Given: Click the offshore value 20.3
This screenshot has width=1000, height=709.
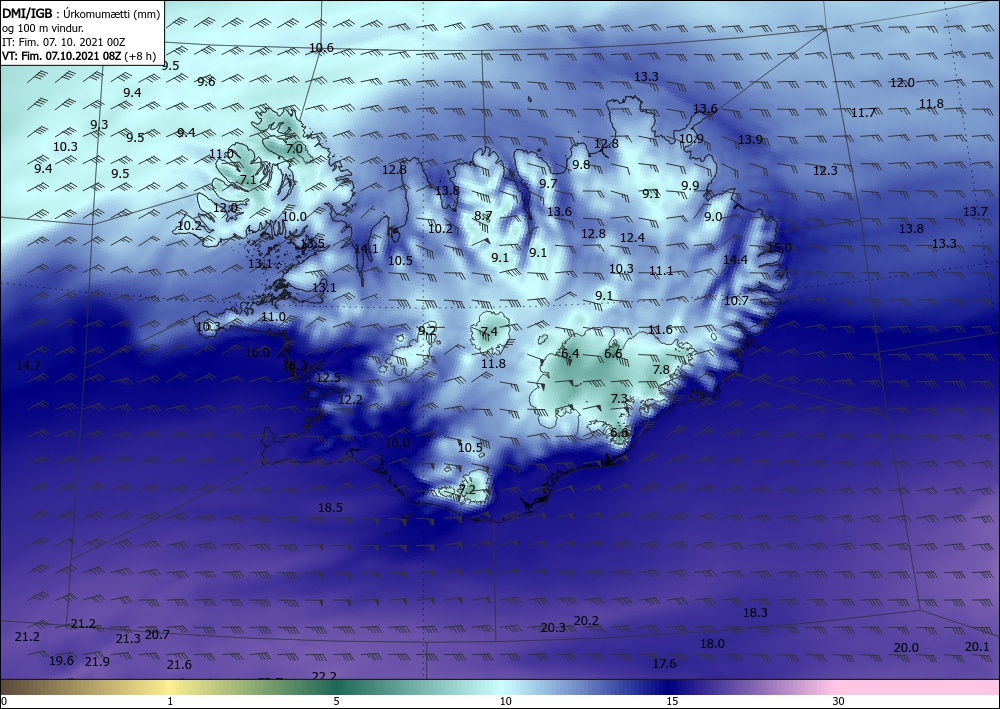Looking at the screenshot, I should [553, 628].
